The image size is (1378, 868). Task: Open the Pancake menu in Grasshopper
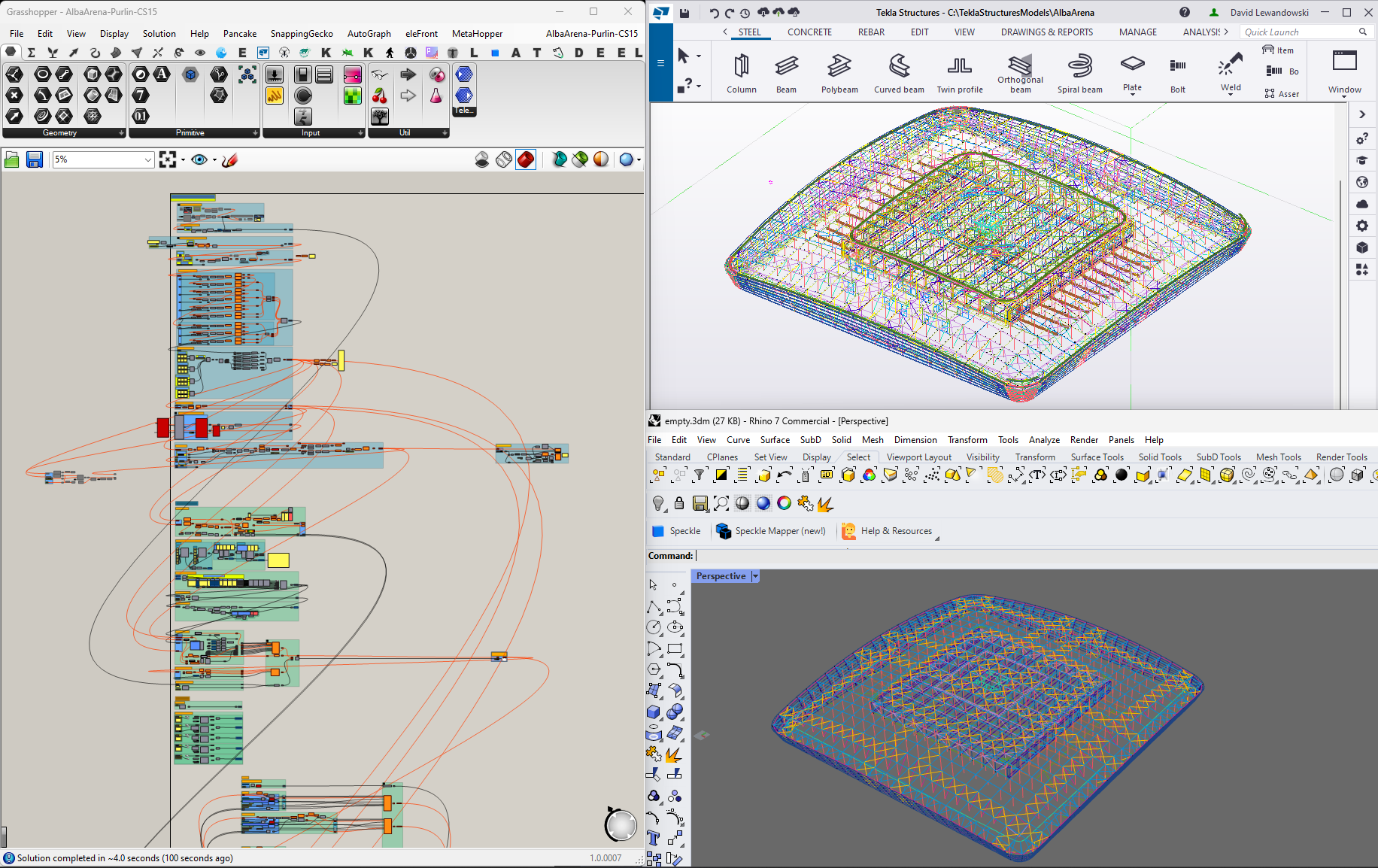240,34
